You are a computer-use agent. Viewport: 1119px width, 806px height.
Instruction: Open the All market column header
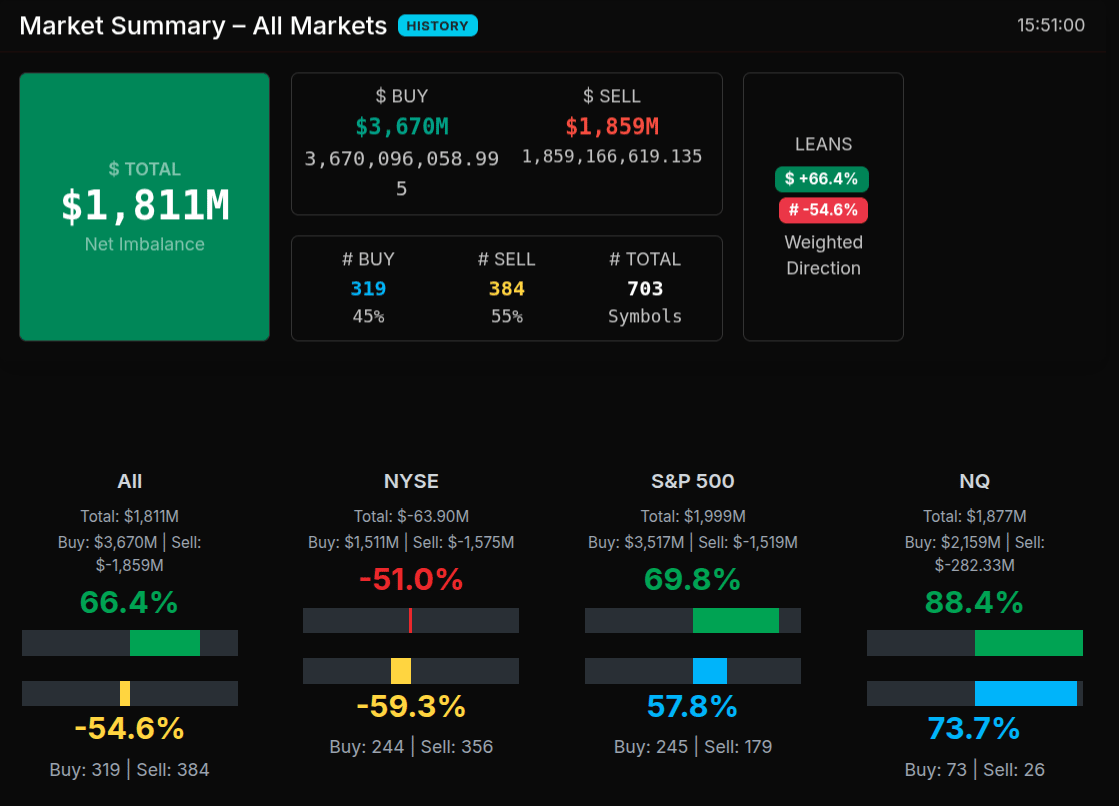coord(130,481)
